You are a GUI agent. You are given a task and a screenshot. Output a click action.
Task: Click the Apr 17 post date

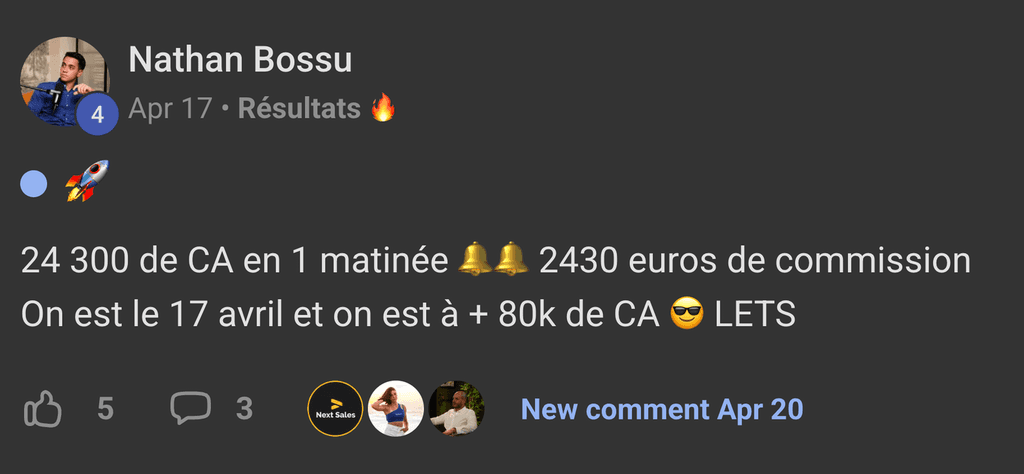tap(170, 109)
